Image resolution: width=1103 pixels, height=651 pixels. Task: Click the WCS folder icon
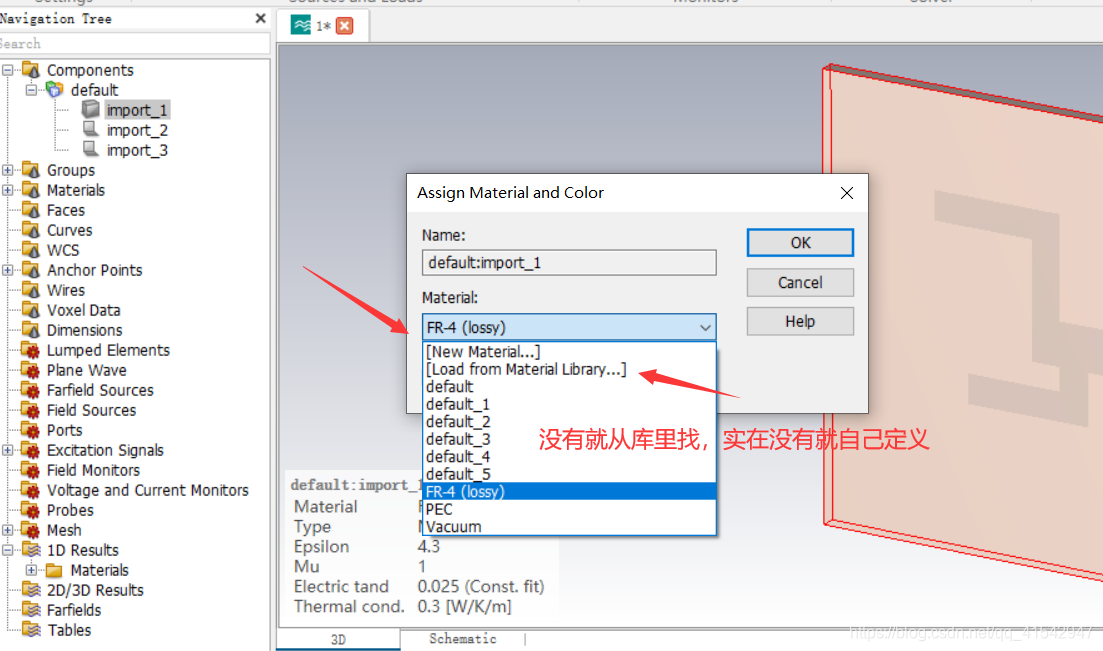(x=31, y=250)
